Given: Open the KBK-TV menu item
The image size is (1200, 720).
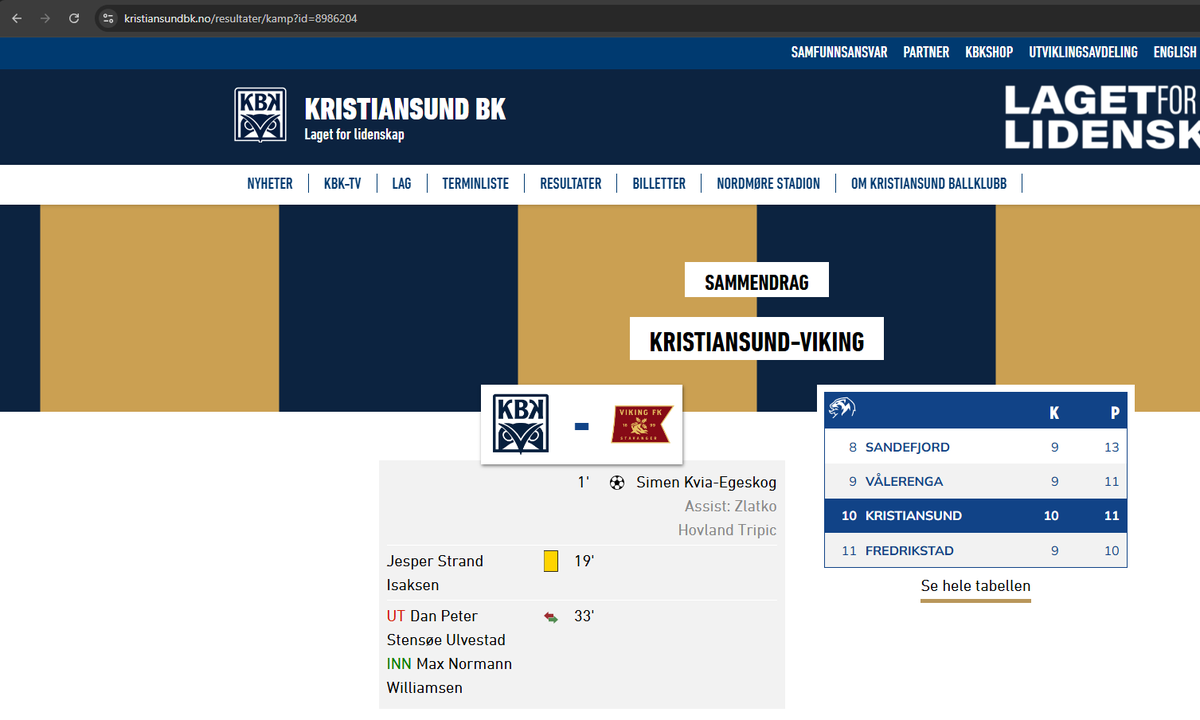Looking at the screenshot, I should tap(343, 183).
